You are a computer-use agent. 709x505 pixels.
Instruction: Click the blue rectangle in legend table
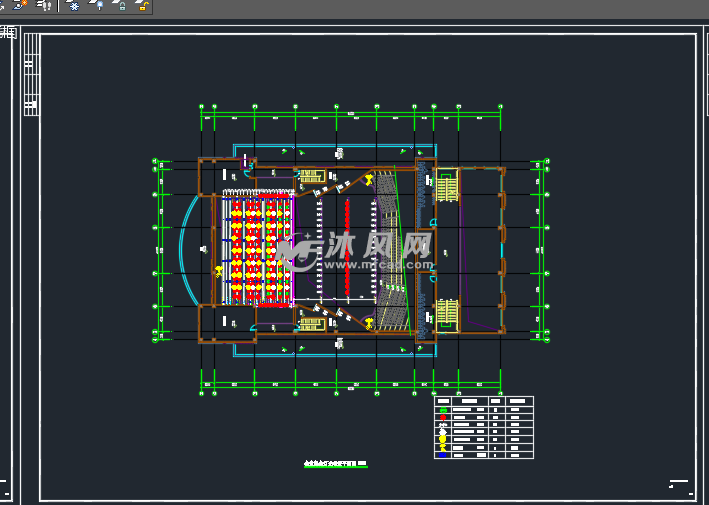tap(442, 454)
